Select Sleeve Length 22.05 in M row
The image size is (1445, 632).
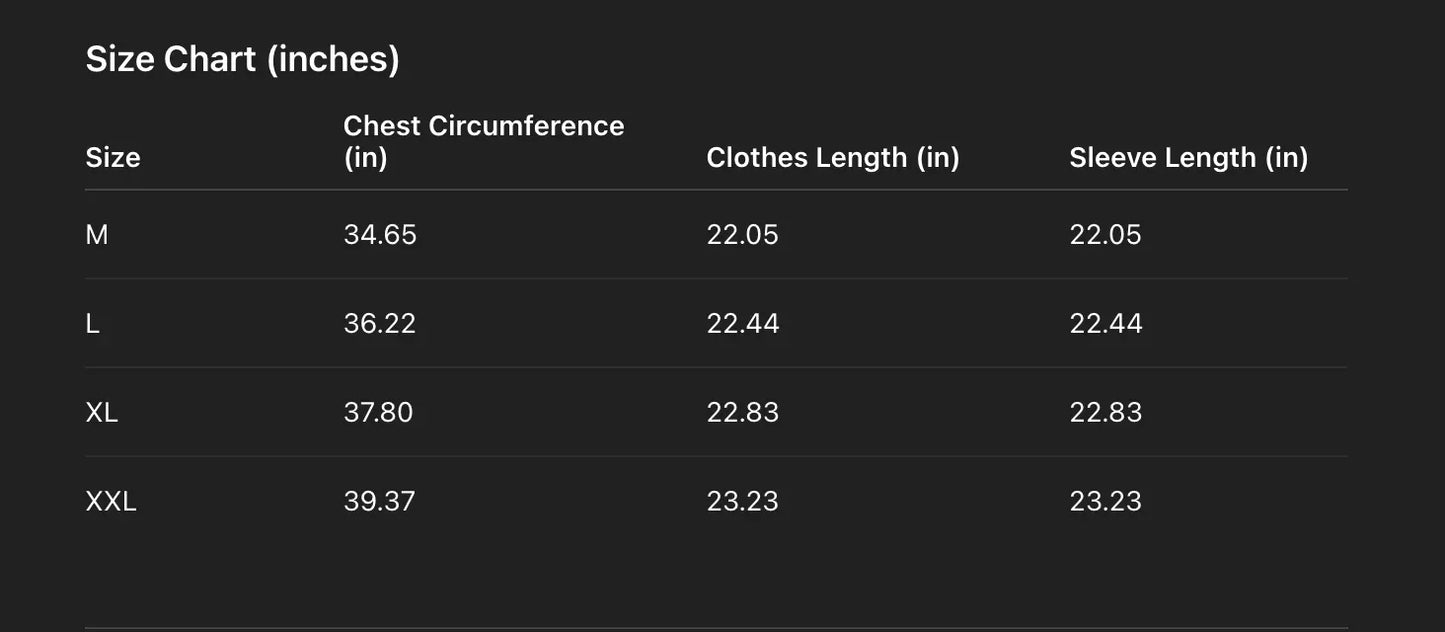1105,235
